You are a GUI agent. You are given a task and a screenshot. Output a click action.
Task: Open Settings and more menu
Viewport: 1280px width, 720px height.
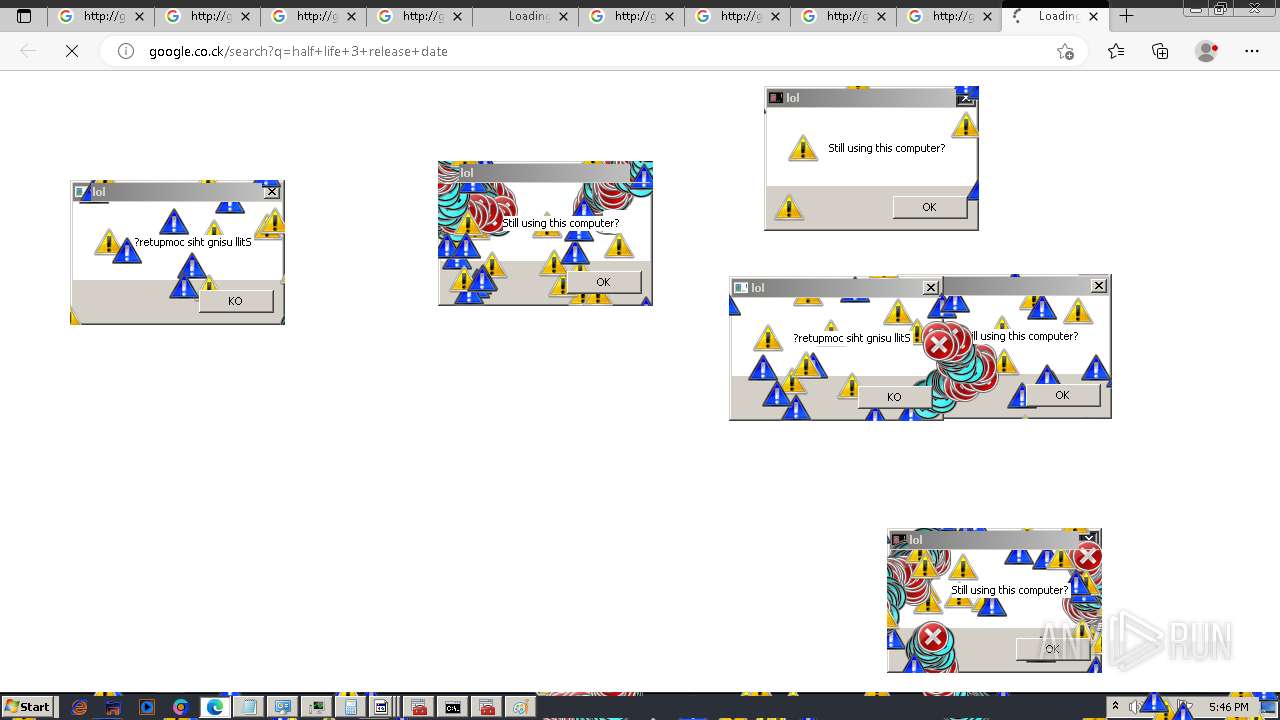[1252, 51]
